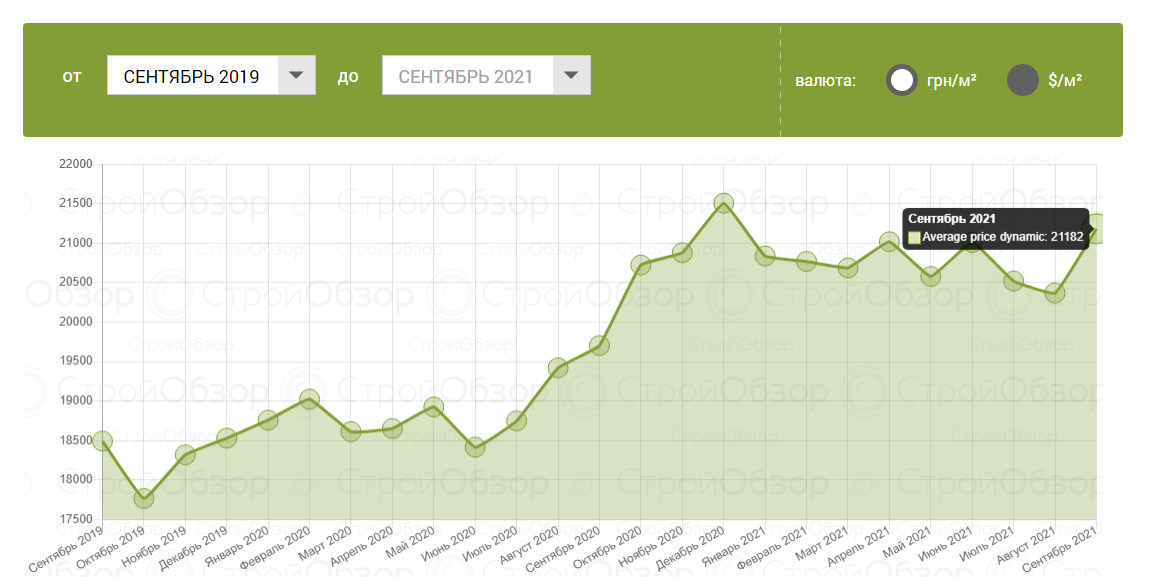Expand the end date dropdown arrow
The image size is (1154, 587).
[x=570, y=75]
